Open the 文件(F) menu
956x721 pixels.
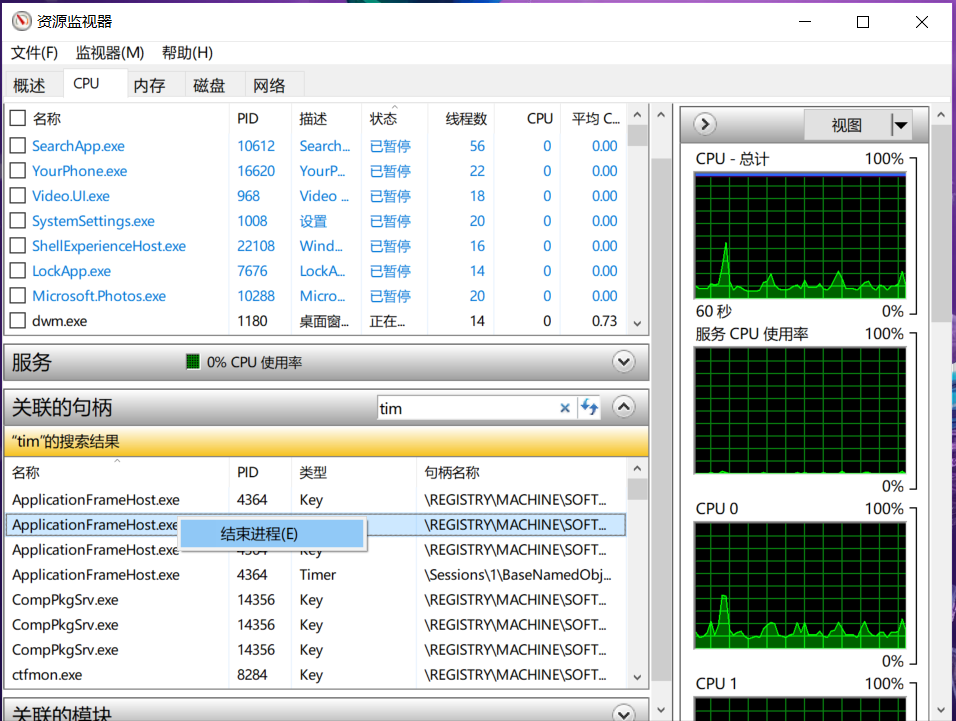(x=35, y=52)
